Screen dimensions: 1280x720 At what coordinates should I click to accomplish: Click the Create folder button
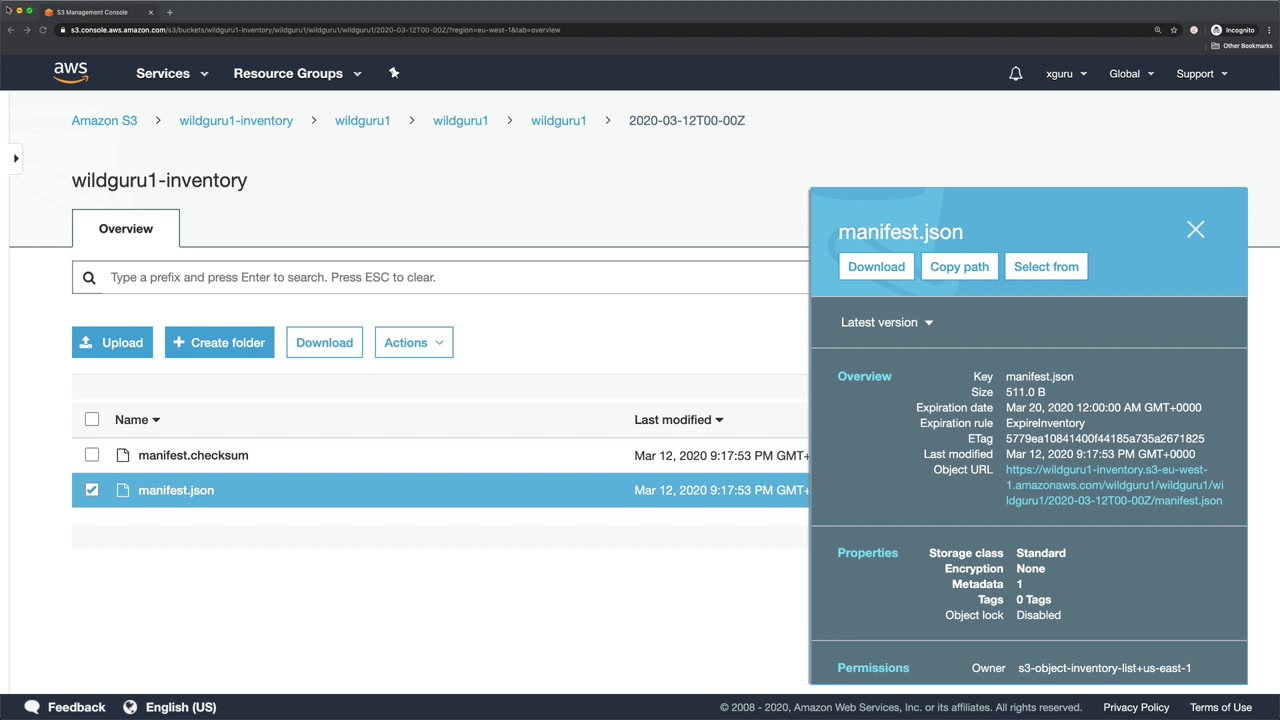[x=219, y=343]
